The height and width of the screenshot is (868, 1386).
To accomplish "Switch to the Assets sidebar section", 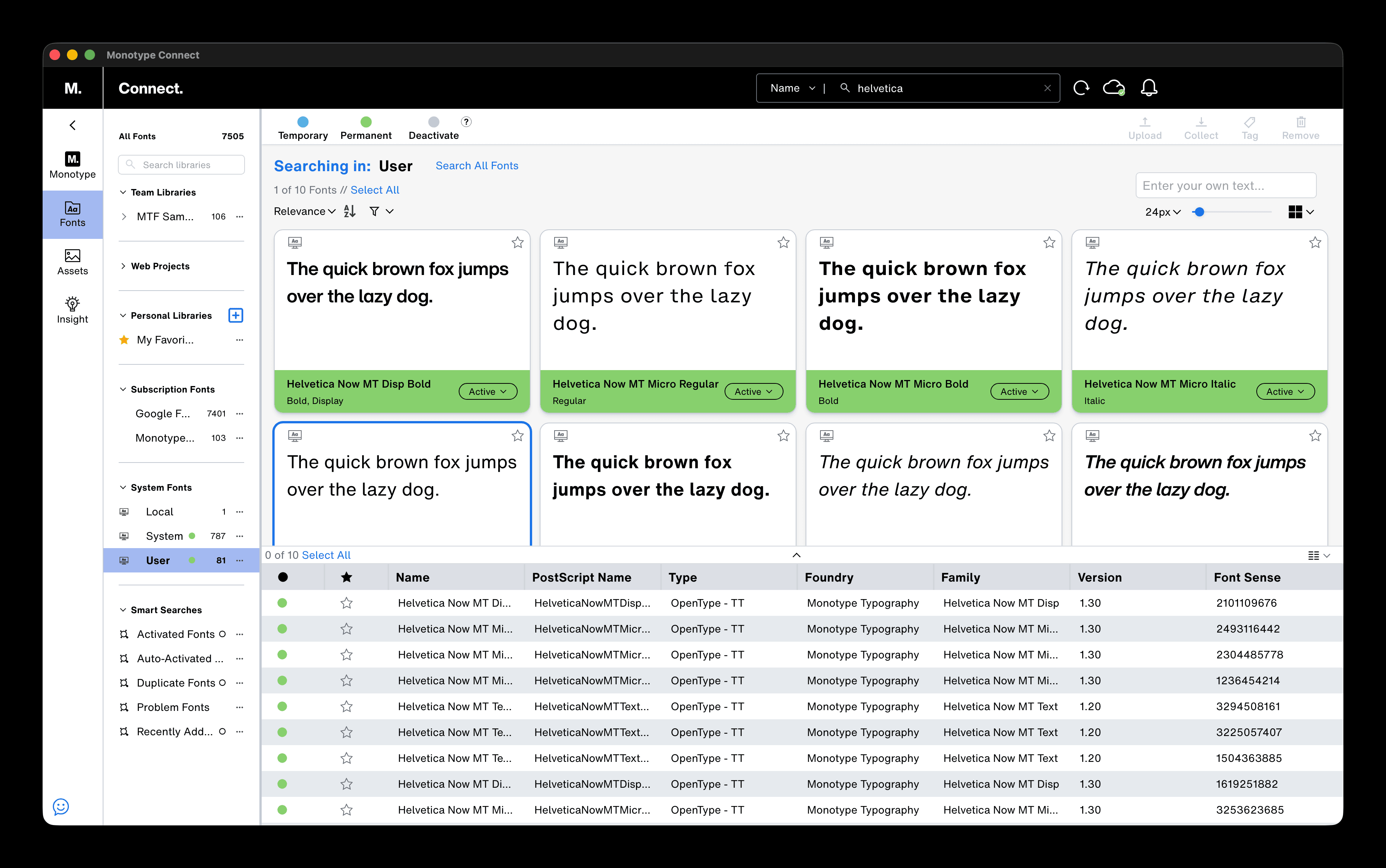I will [72, 262].
